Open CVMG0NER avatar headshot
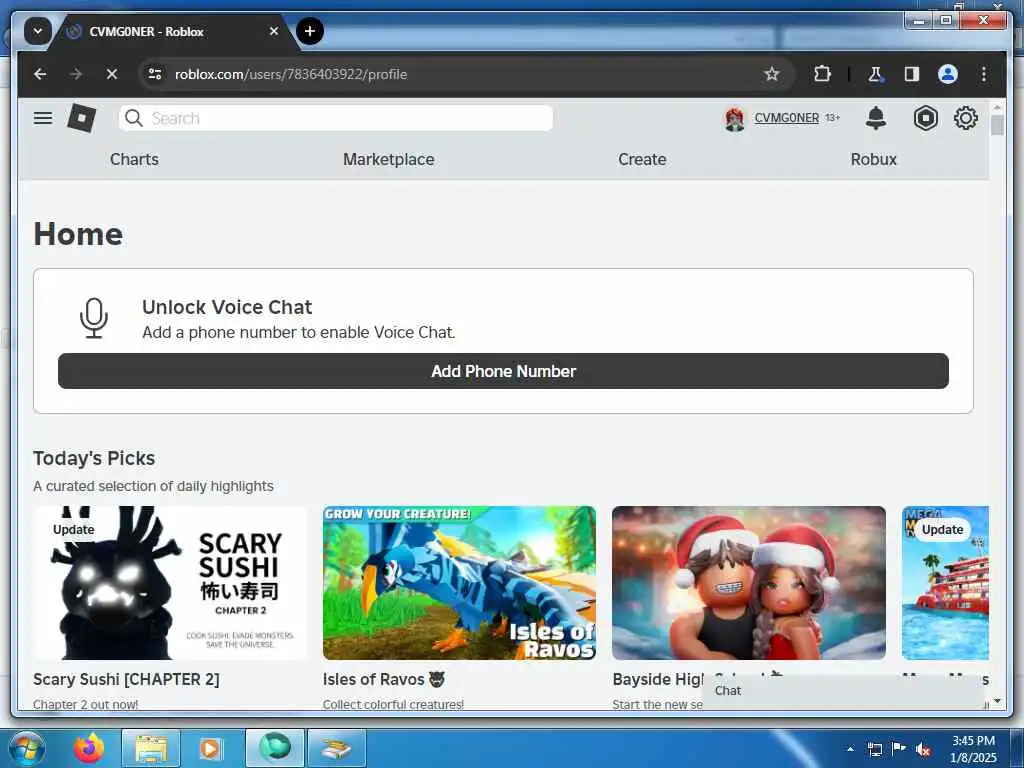This screenshot has width=1024, height=768. (x=735, y=119)
